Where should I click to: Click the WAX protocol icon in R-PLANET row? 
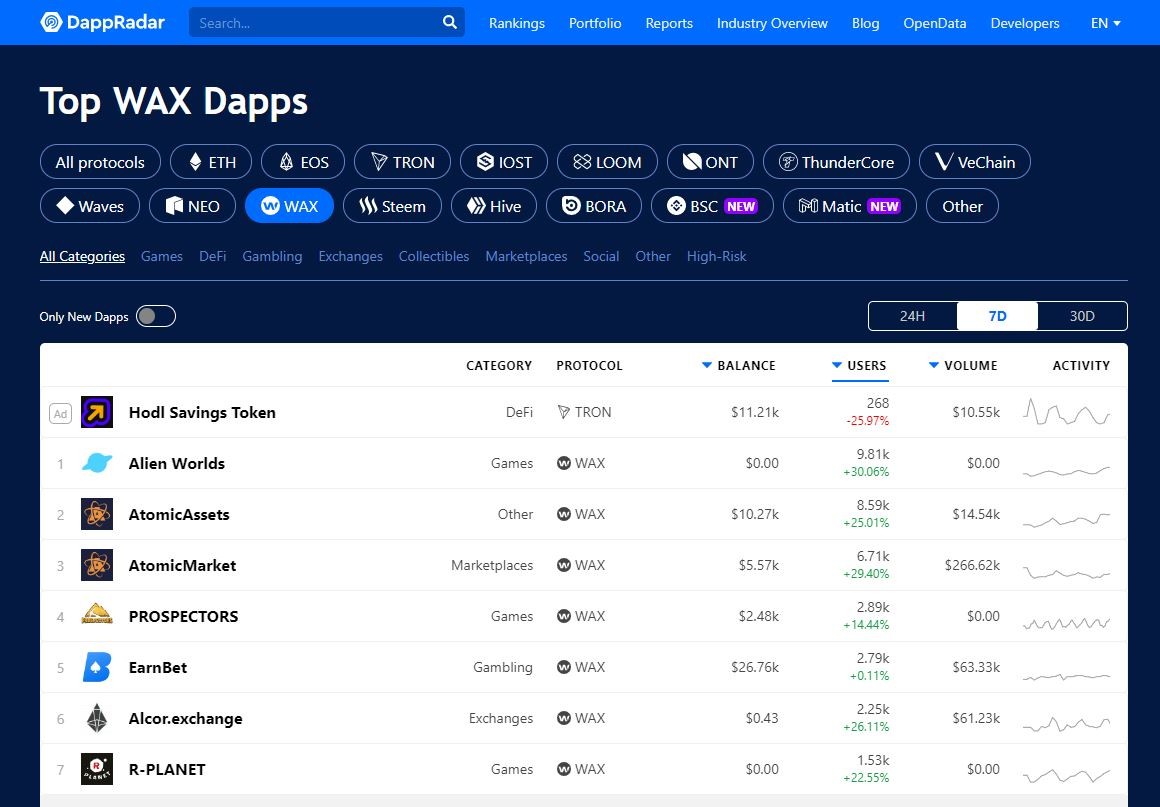point(564,769)
